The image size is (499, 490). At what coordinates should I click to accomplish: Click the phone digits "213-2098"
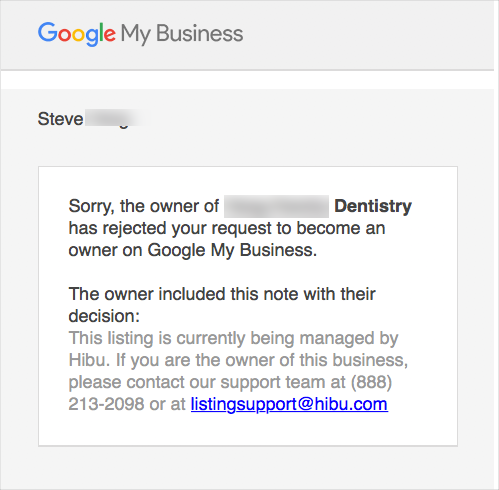pos(106,404)
